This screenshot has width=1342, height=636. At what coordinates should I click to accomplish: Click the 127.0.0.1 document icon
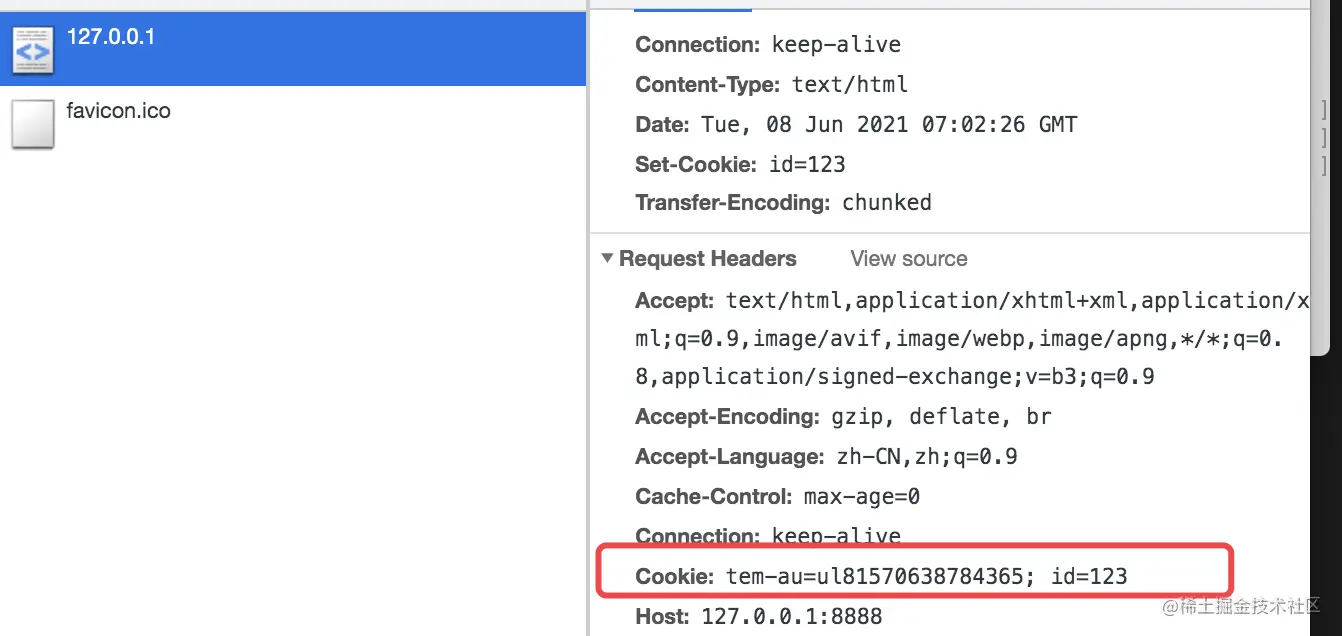pos(32,51)
